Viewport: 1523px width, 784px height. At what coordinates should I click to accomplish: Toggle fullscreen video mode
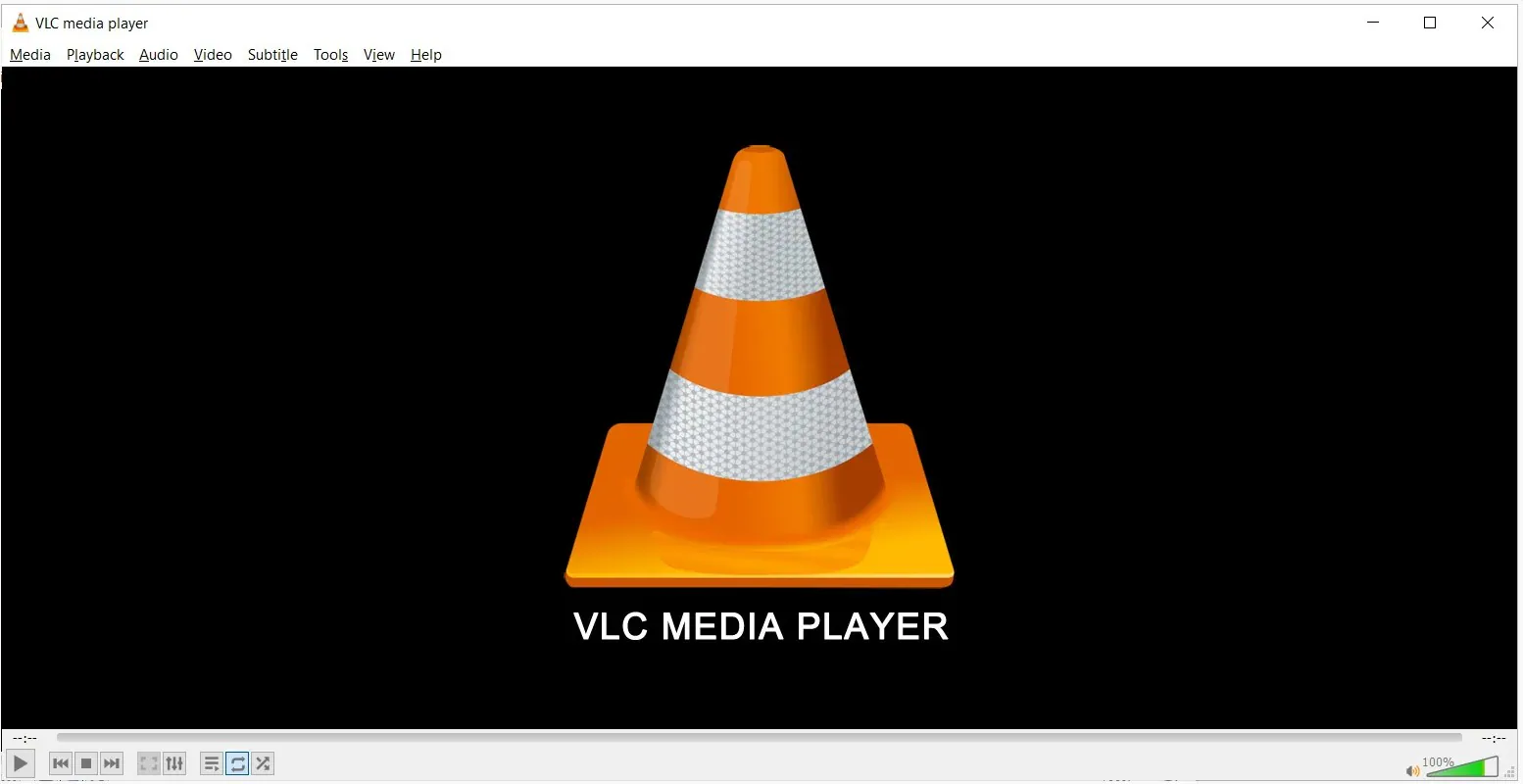(149, 763)
